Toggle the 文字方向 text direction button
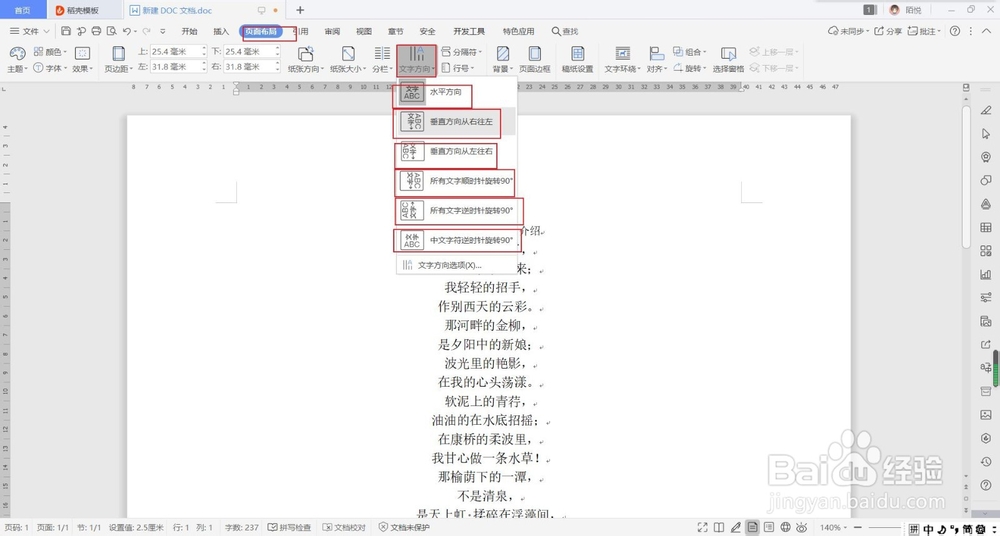 (416, 60)
